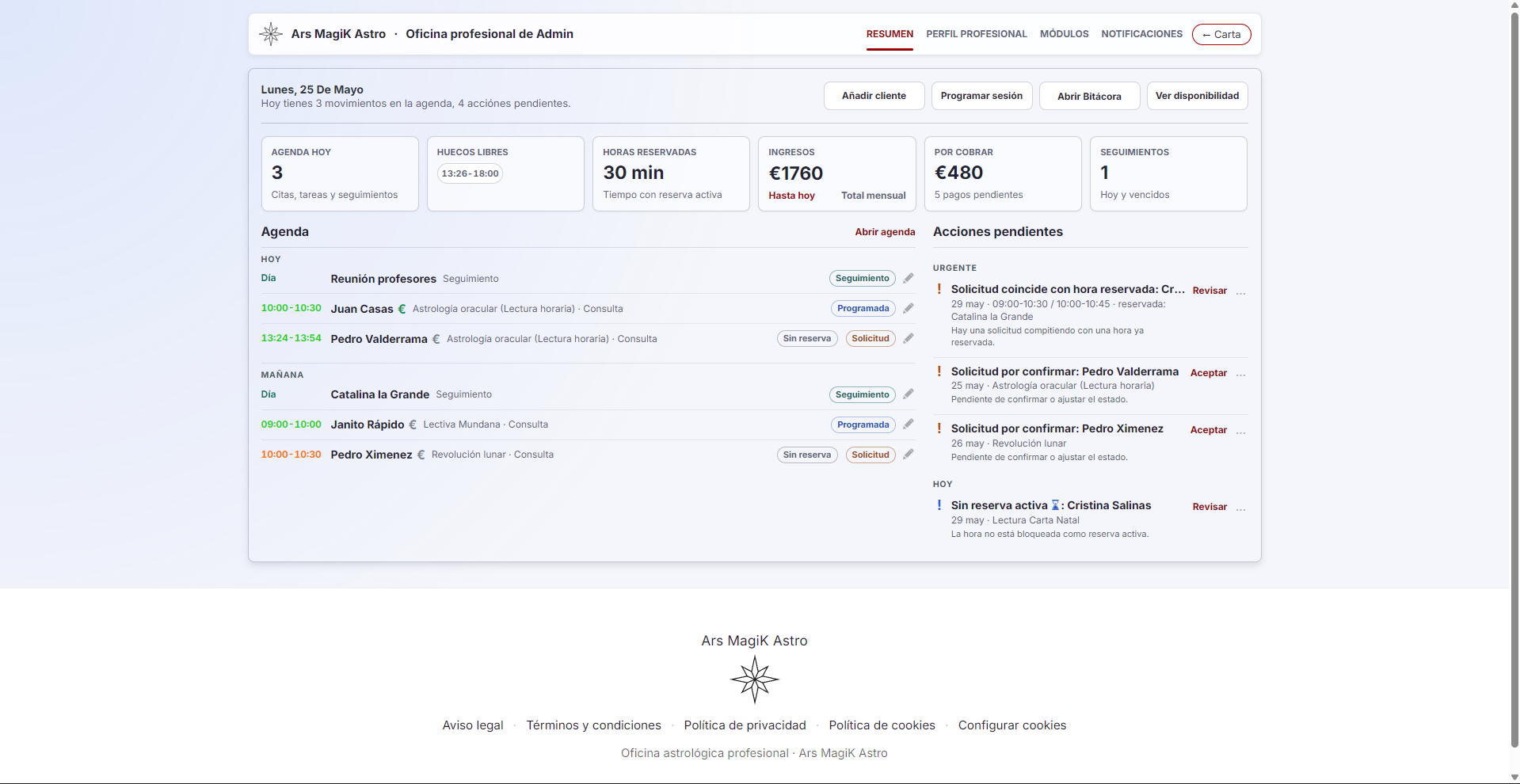Click the Sin reserva badge on Pedro Ximenez
Image resolution: width=1520 pixels, height=784 pixels.
pos(807,455)
